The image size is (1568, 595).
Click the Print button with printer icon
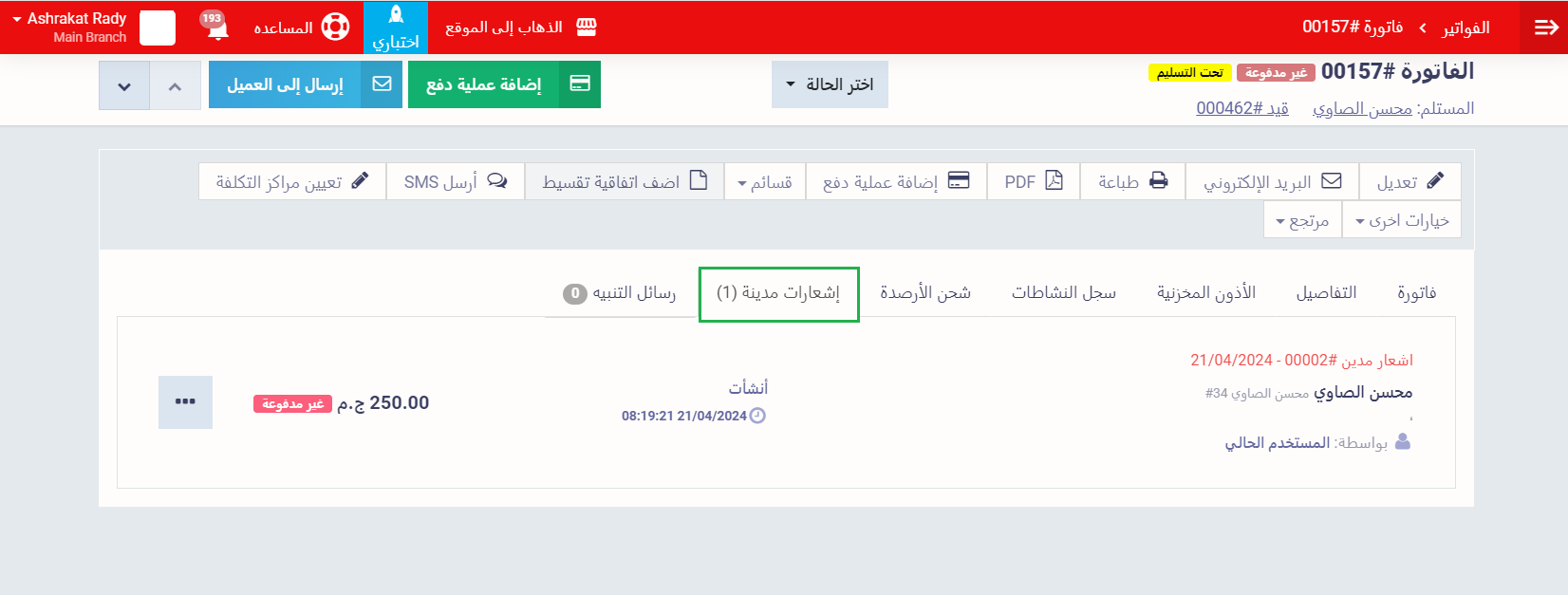click(x=1132, y=181)
